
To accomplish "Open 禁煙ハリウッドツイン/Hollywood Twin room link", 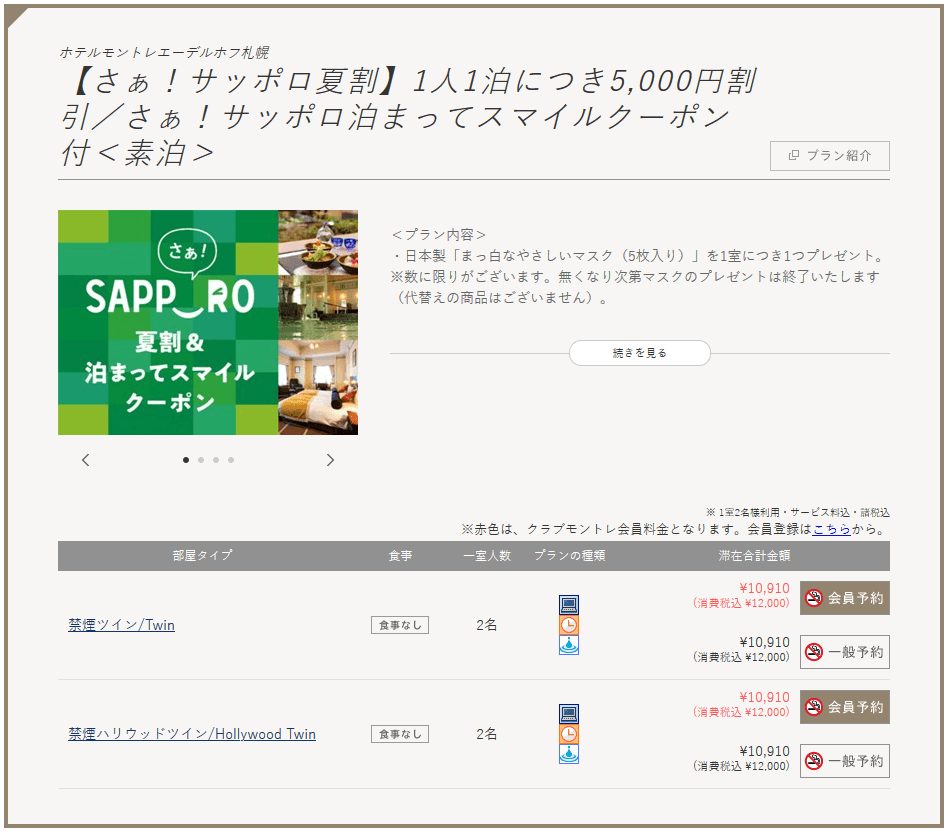I will point(192,734).
